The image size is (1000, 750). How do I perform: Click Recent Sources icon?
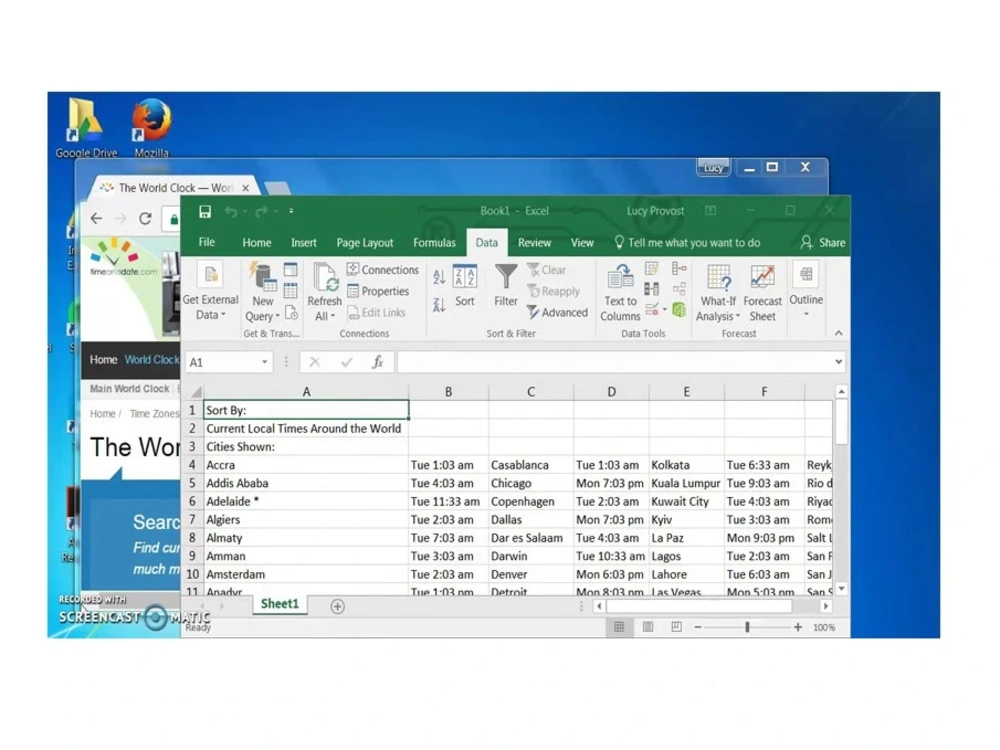coord(291,312)
